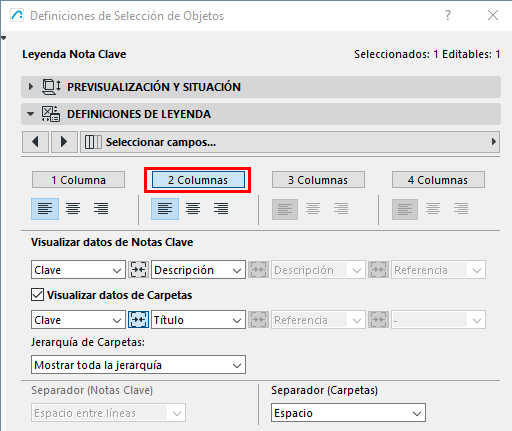Open Separador (Carpetas) Espacio dropdown
The image size is (512, 431).
(x=348, y=413)
